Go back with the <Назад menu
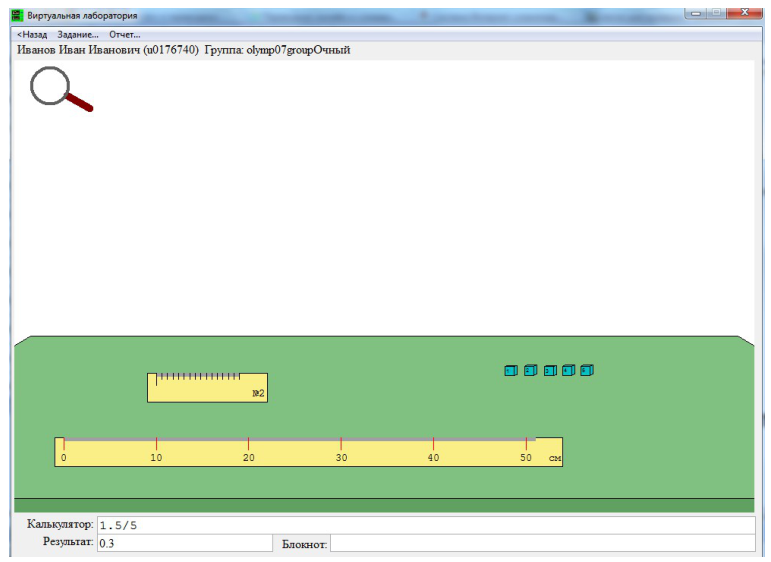 (x=32, y=34)
